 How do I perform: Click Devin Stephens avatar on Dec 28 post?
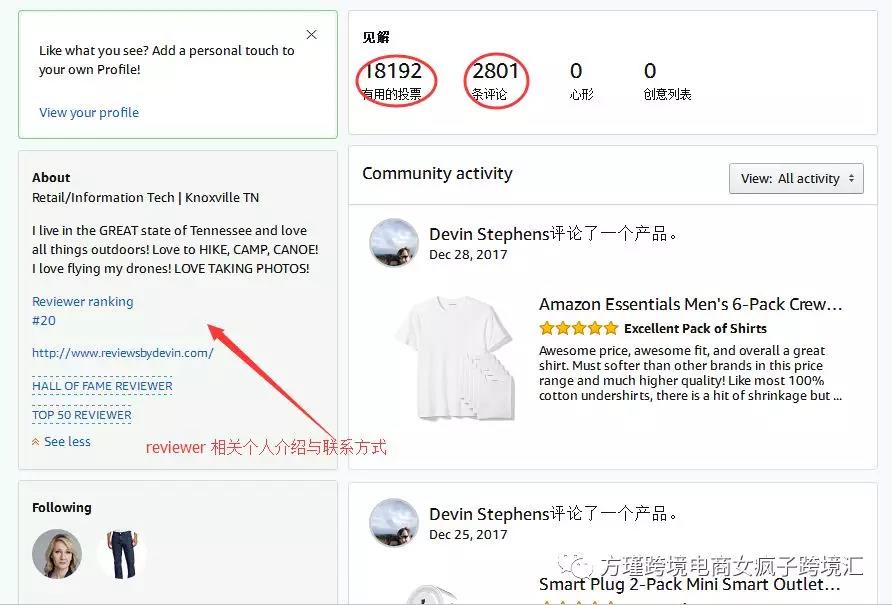click(394, 242)
